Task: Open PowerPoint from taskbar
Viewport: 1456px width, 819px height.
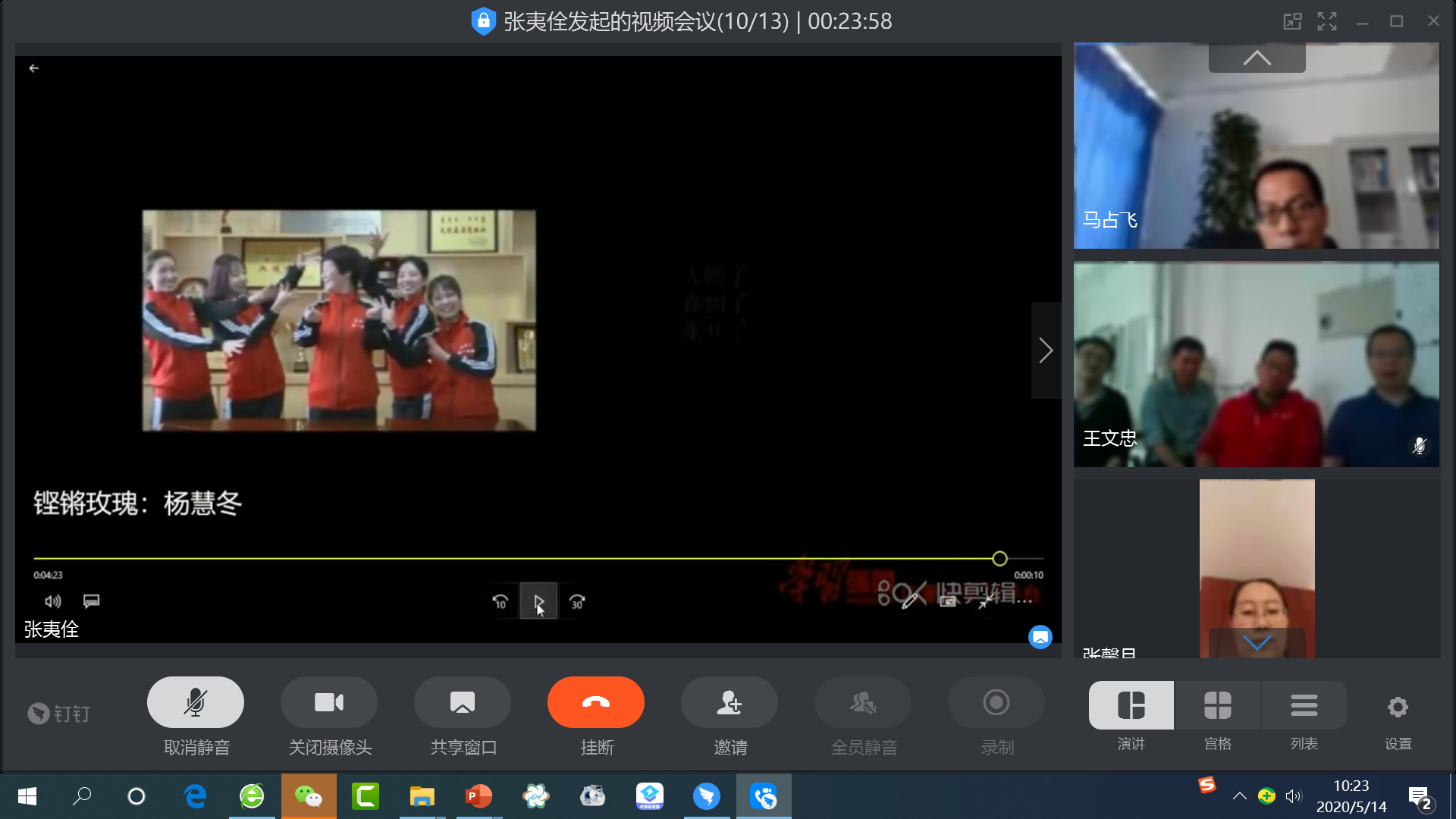Action: coord(479,796)
